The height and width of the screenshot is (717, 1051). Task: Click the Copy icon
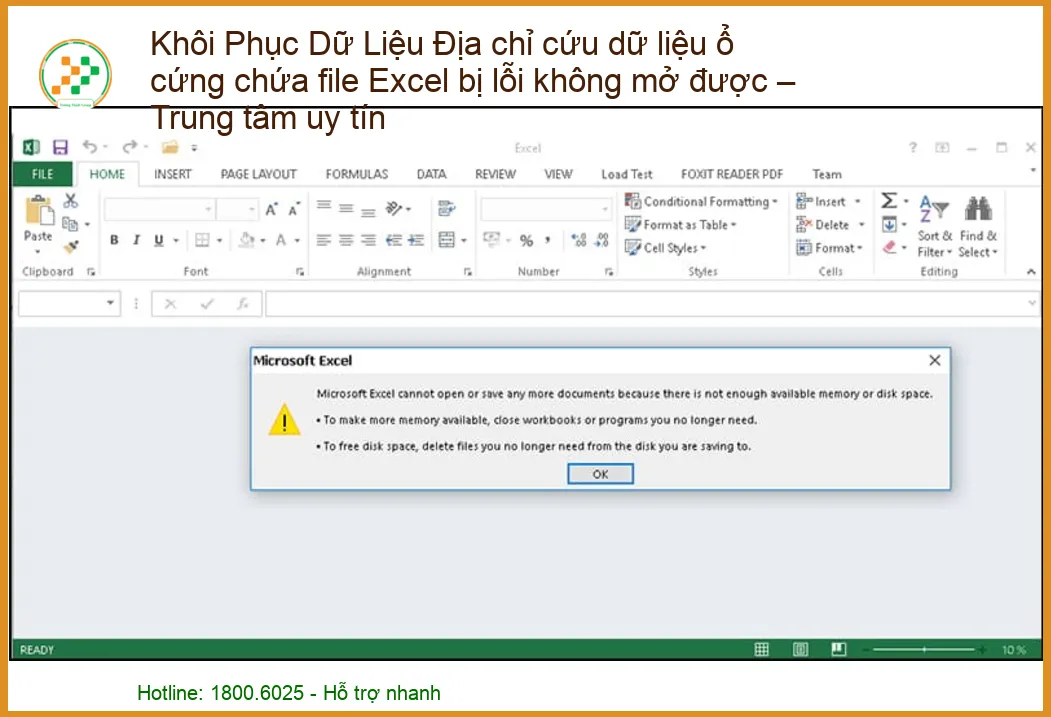coord(70,224)
